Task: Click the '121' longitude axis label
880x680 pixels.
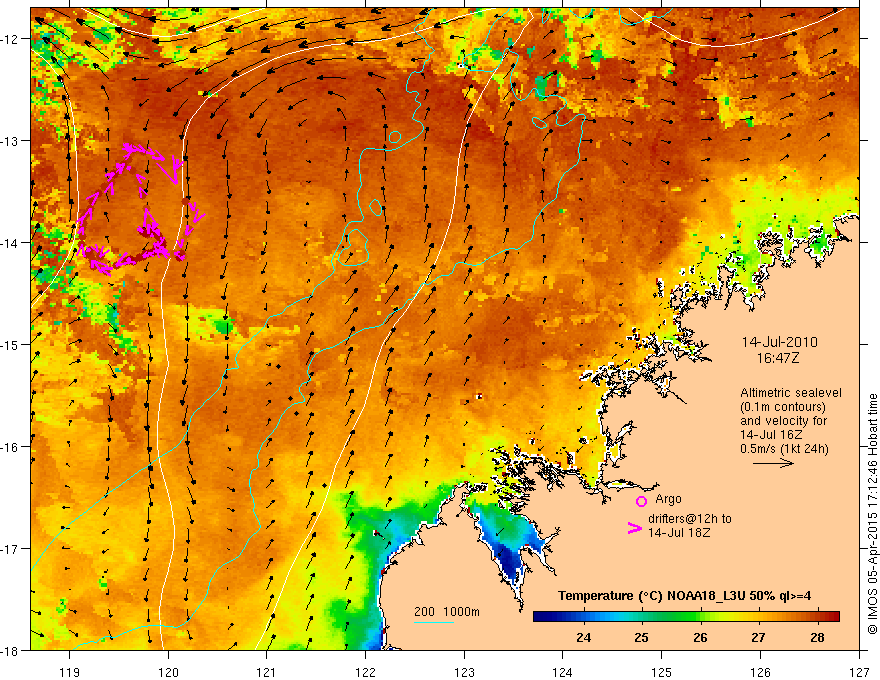Action: (x=266, y=672)
